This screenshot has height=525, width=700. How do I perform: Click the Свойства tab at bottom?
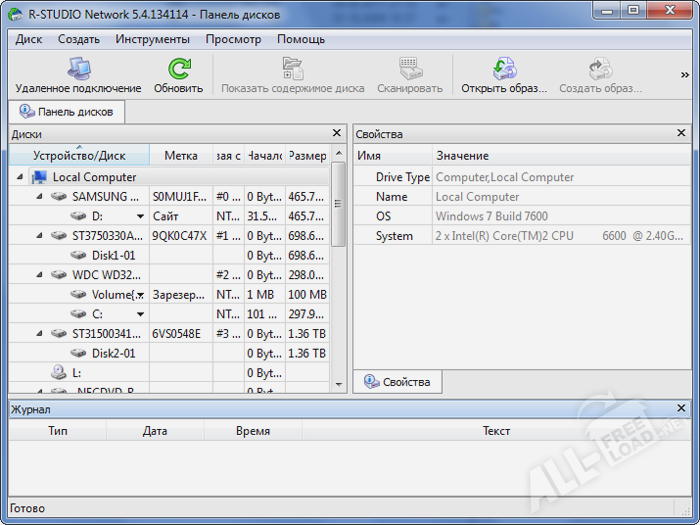(x=398, y=382)
